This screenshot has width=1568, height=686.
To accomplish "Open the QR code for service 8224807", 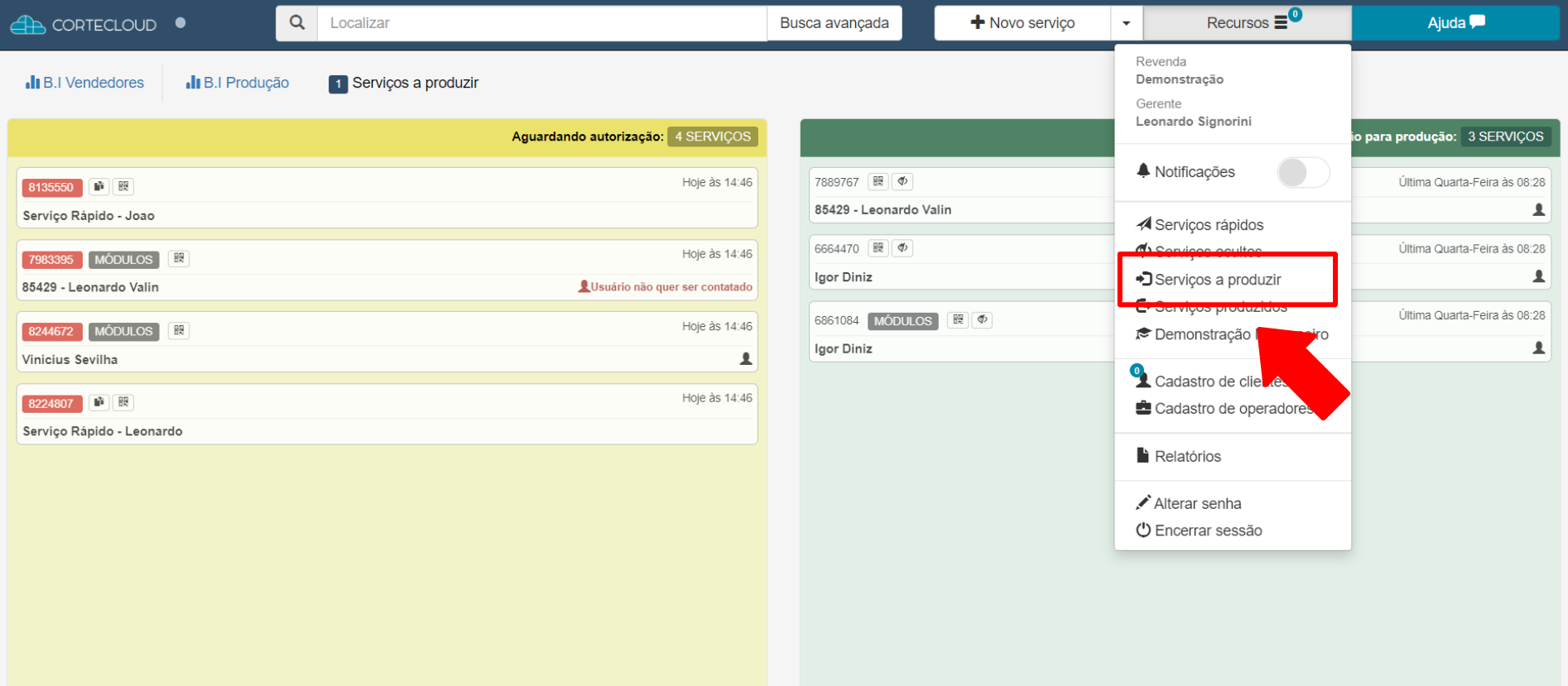I will (123, 403).
